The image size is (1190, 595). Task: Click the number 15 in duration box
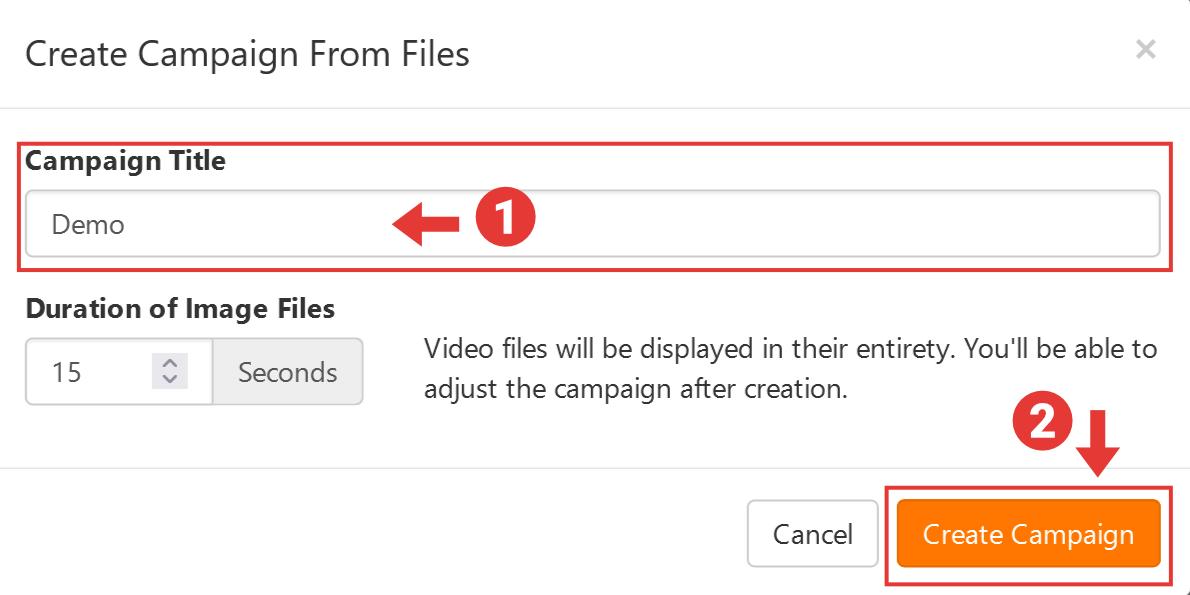pyautogui.click(x=67, y=373)
